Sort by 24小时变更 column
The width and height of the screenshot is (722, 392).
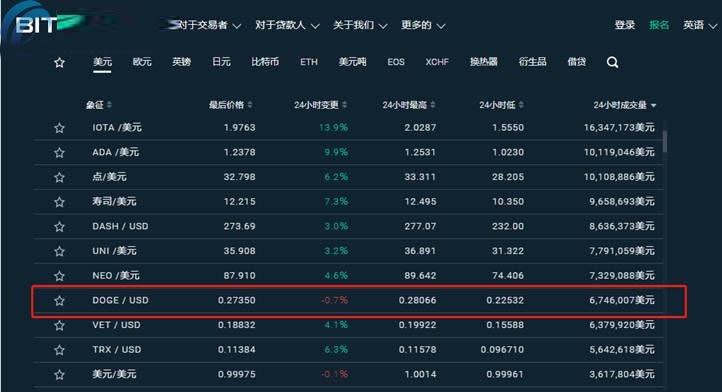[320, 105]
